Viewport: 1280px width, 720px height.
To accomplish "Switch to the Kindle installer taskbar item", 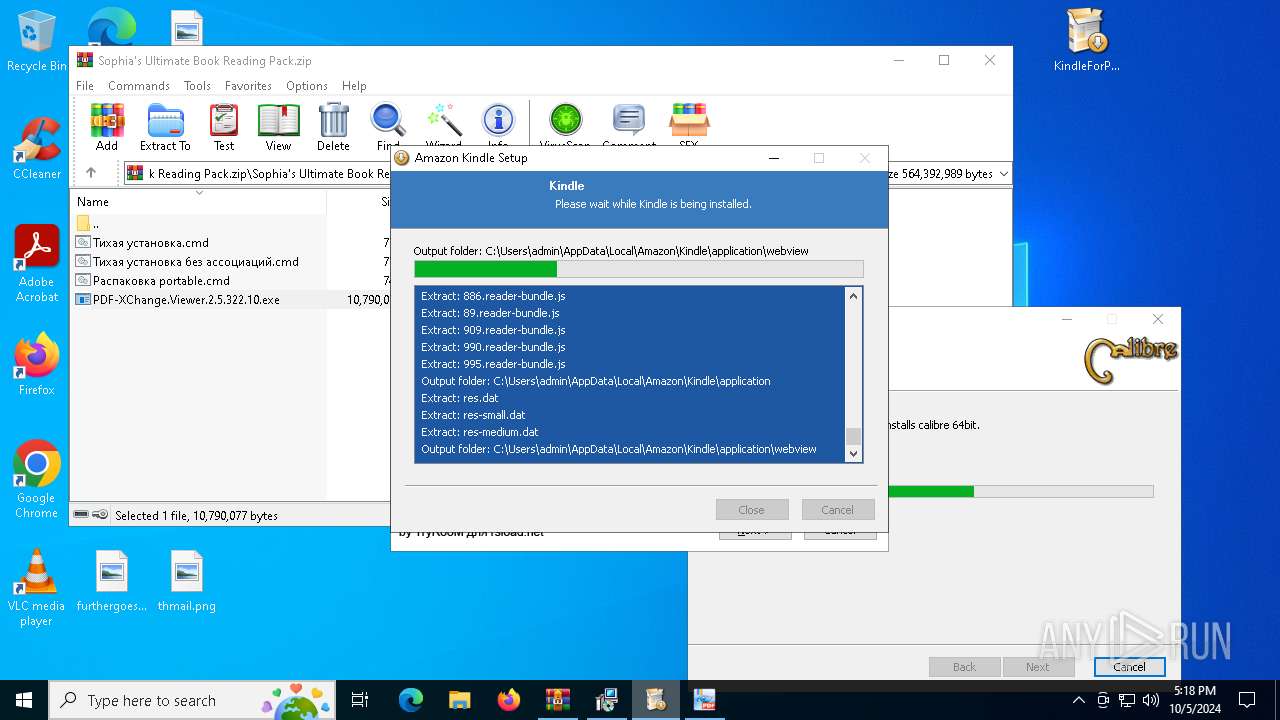I will tap(655, 700).
